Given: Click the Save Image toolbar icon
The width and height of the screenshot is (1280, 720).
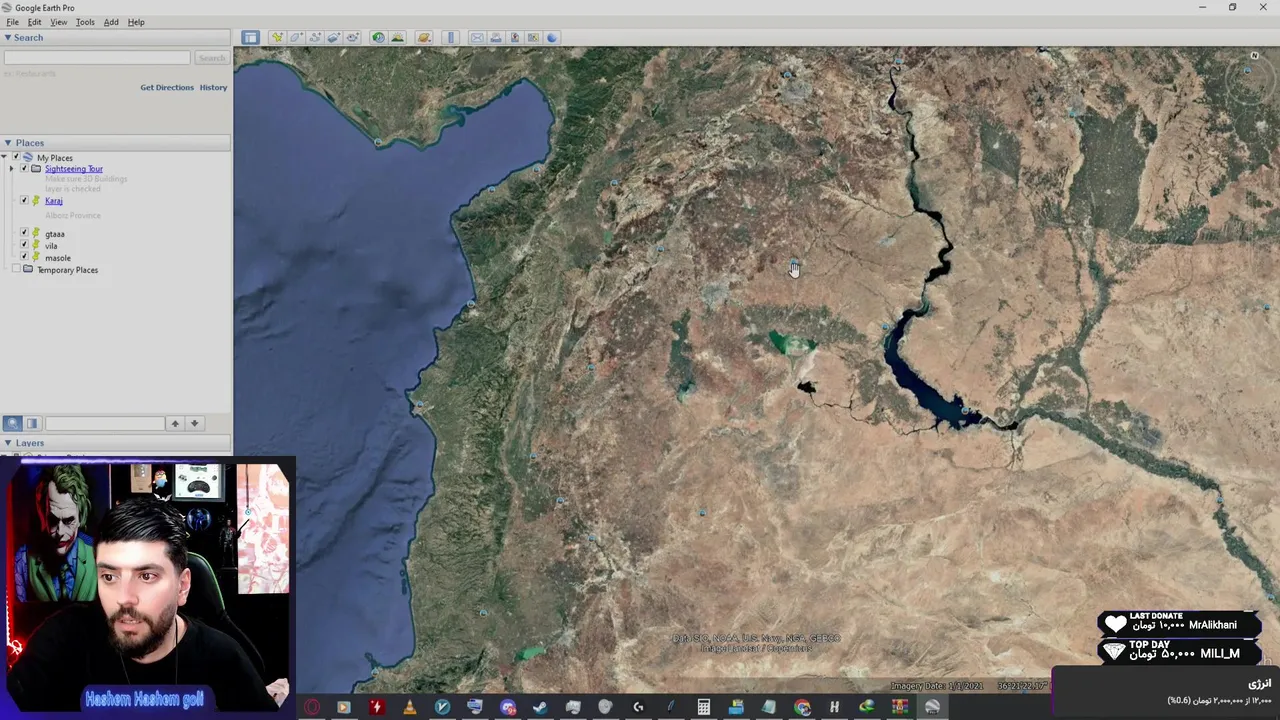Looking at the screenshot, I should point(515,38).
